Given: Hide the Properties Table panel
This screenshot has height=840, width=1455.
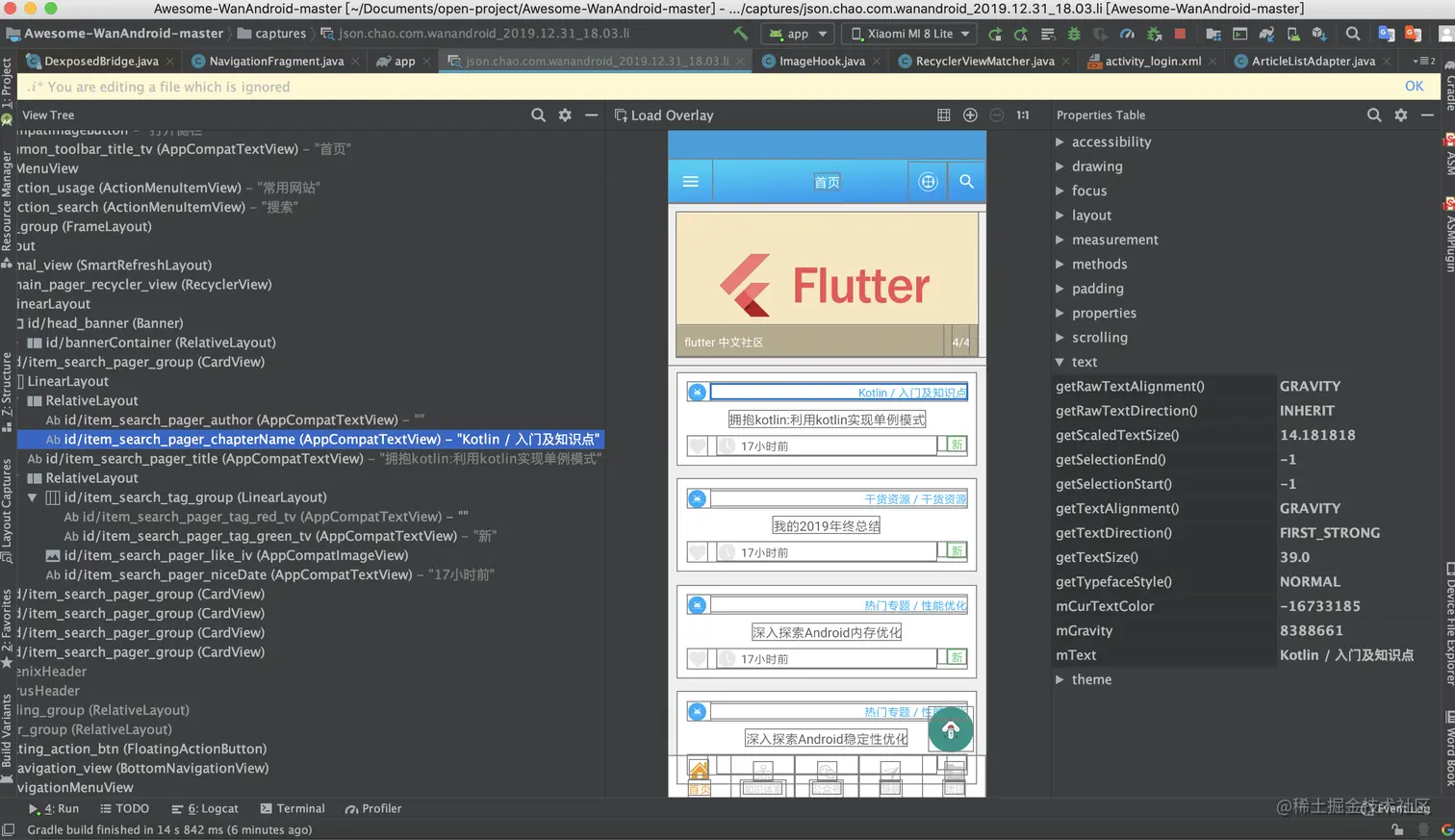Looking at the screenshot, I should coord(1427,115).
